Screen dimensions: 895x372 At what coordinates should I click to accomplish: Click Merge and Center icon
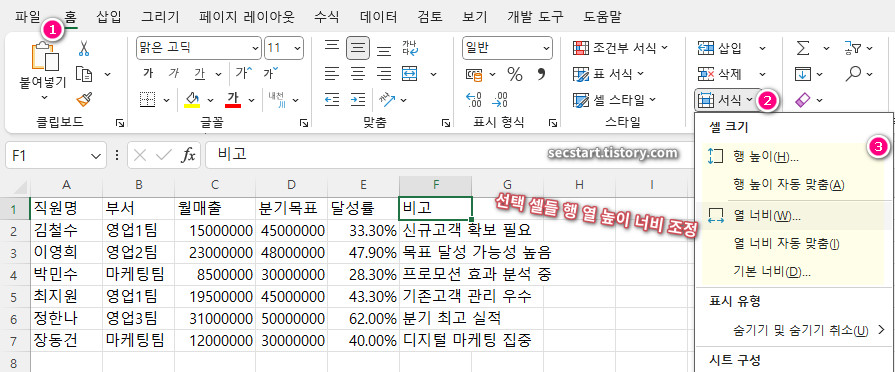(410, 74)
